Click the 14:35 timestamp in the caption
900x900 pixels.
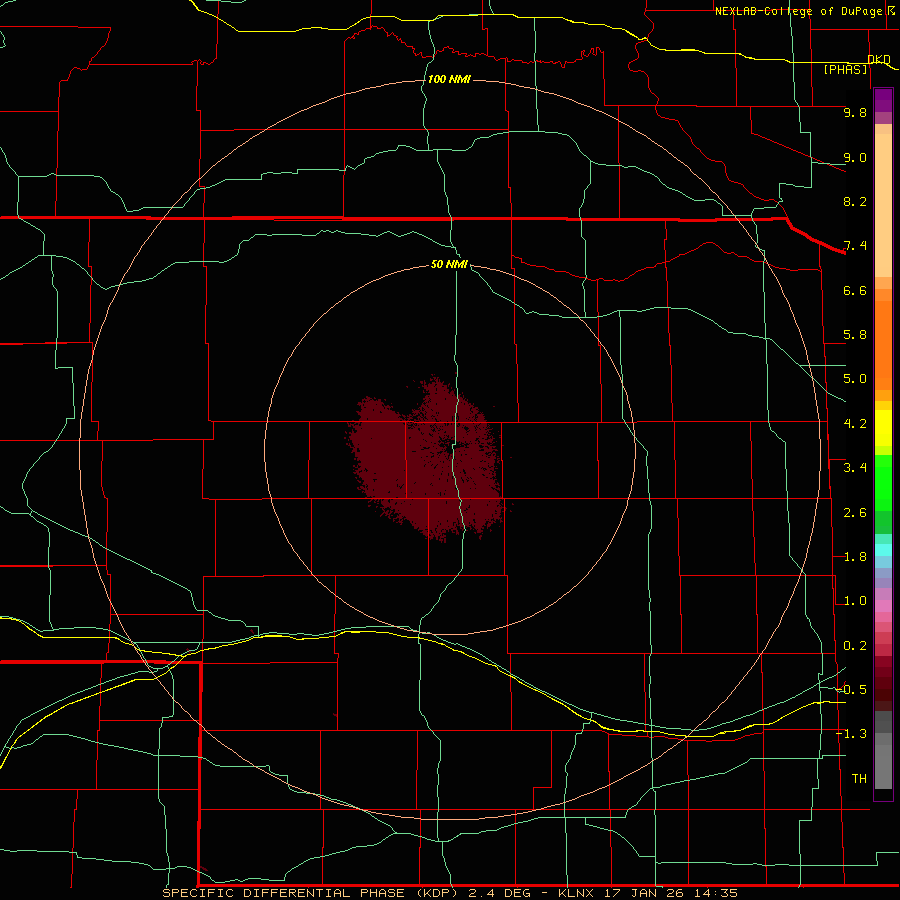tap(715, 893)
